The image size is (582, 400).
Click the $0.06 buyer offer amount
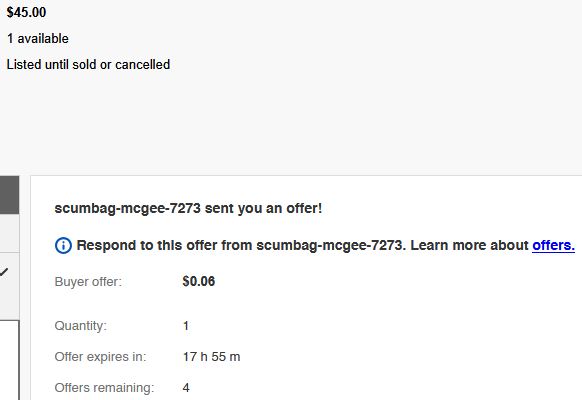199,281
